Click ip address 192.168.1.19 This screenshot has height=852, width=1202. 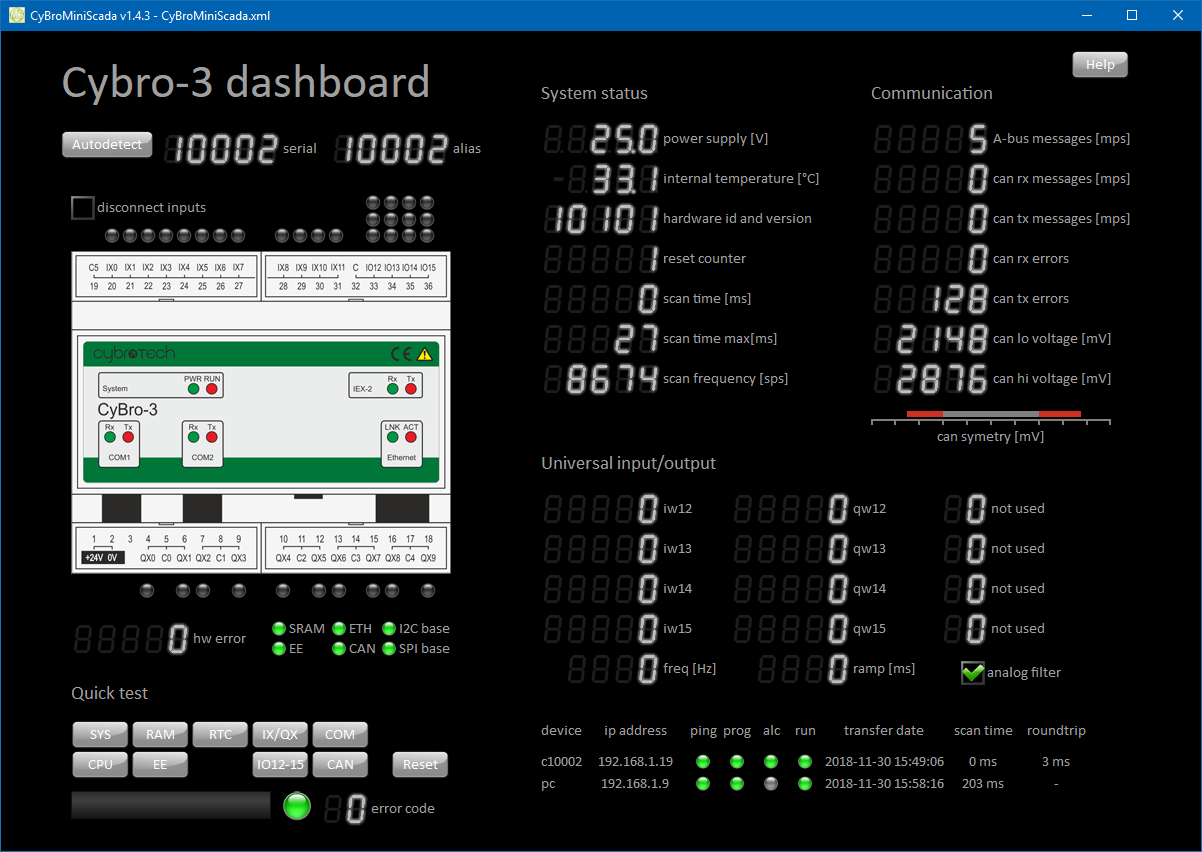[x=636, y=762]
